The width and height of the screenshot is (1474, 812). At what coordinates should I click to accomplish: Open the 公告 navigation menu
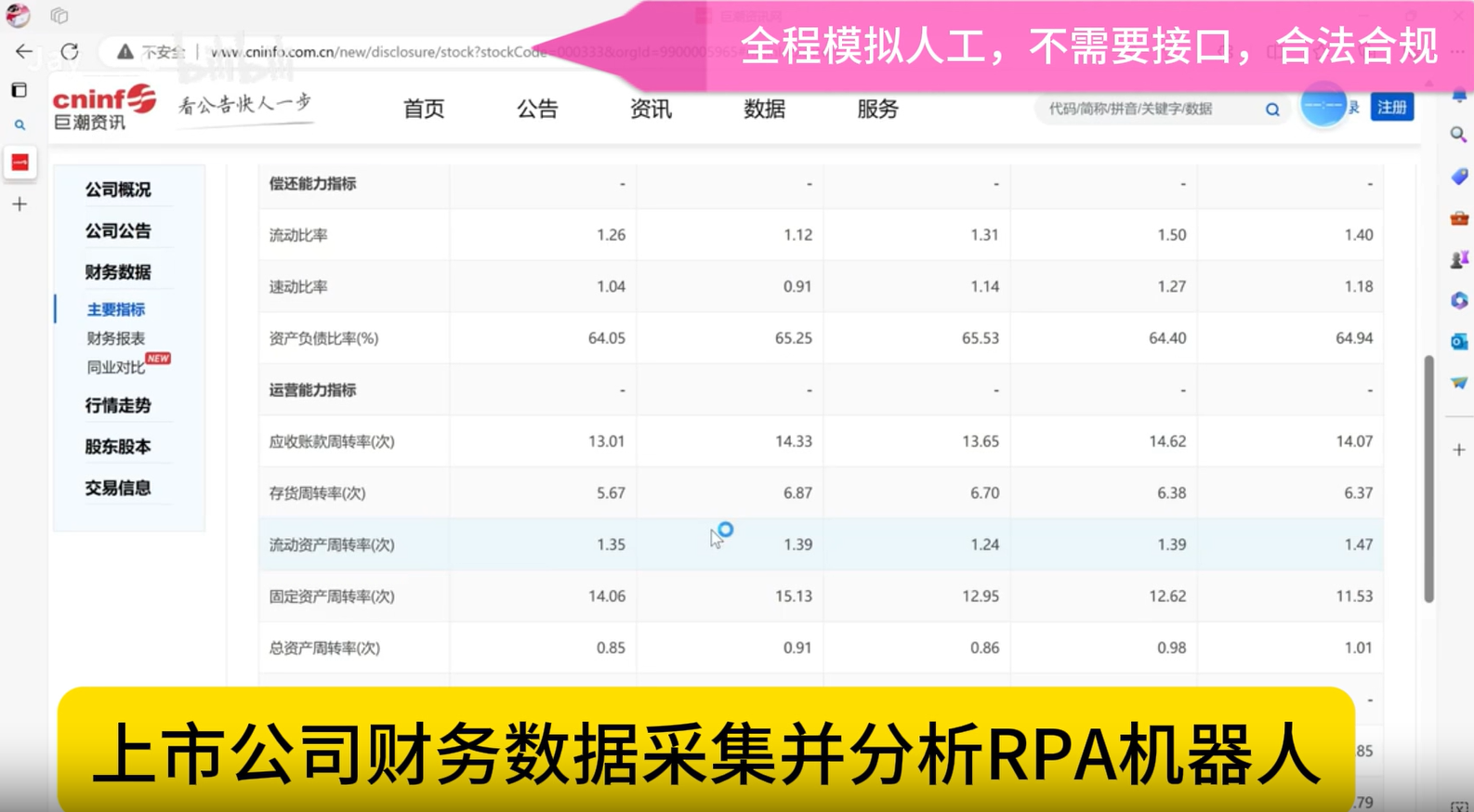(537, 110)
